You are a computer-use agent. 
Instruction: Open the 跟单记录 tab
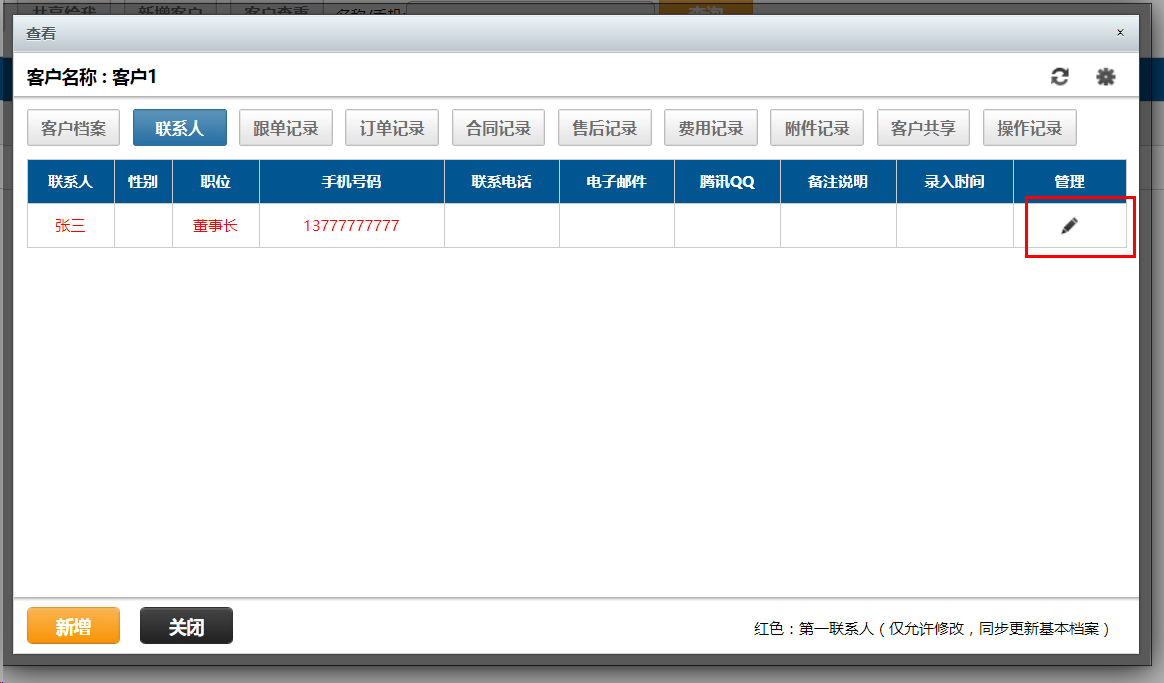click(286, 128)
